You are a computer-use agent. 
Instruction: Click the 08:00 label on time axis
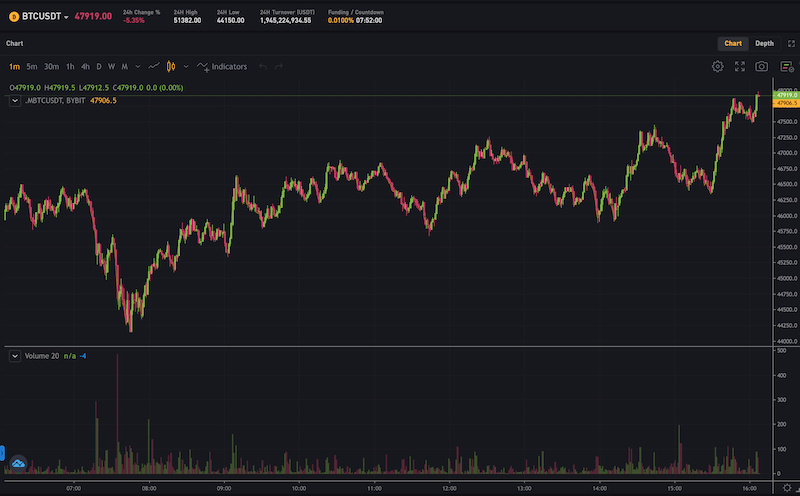pos(149,488)
